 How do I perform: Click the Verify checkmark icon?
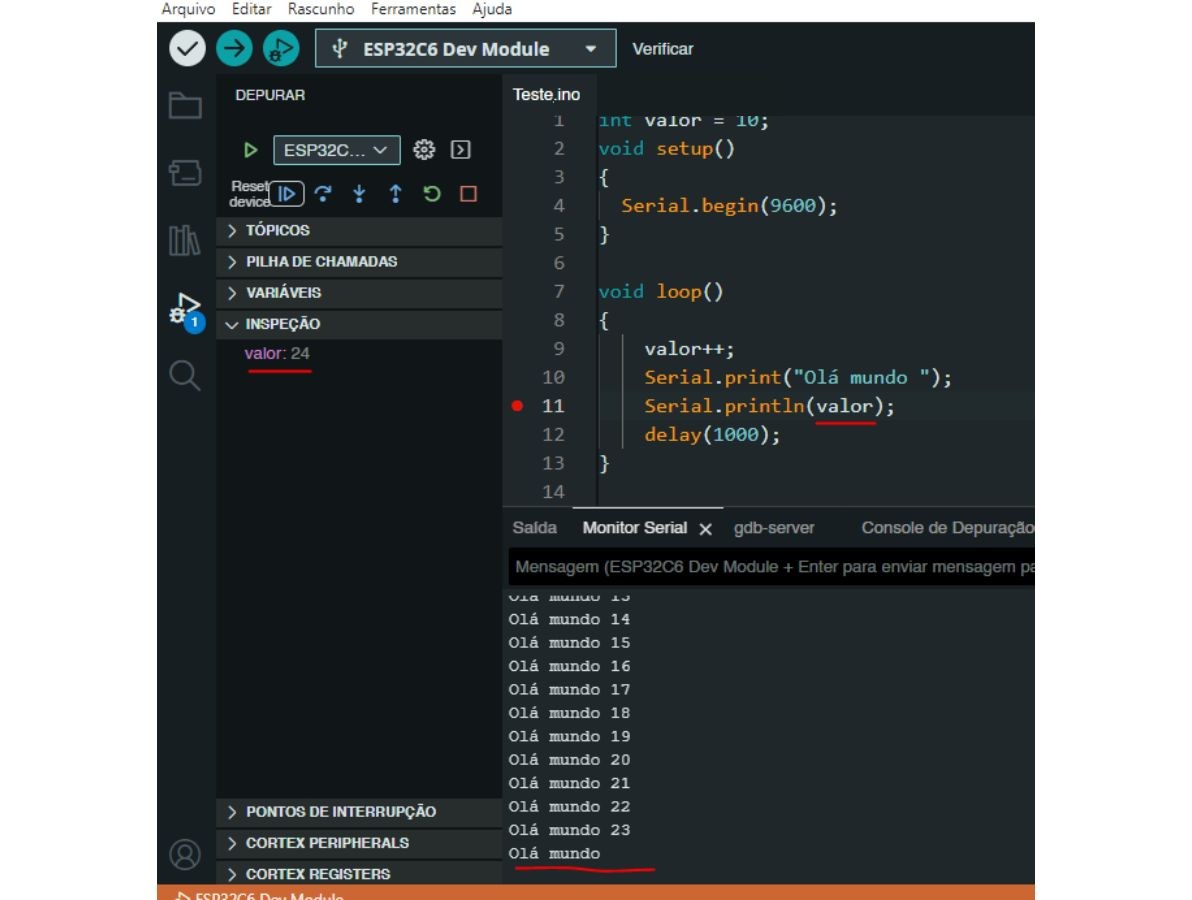click(187, 48)
